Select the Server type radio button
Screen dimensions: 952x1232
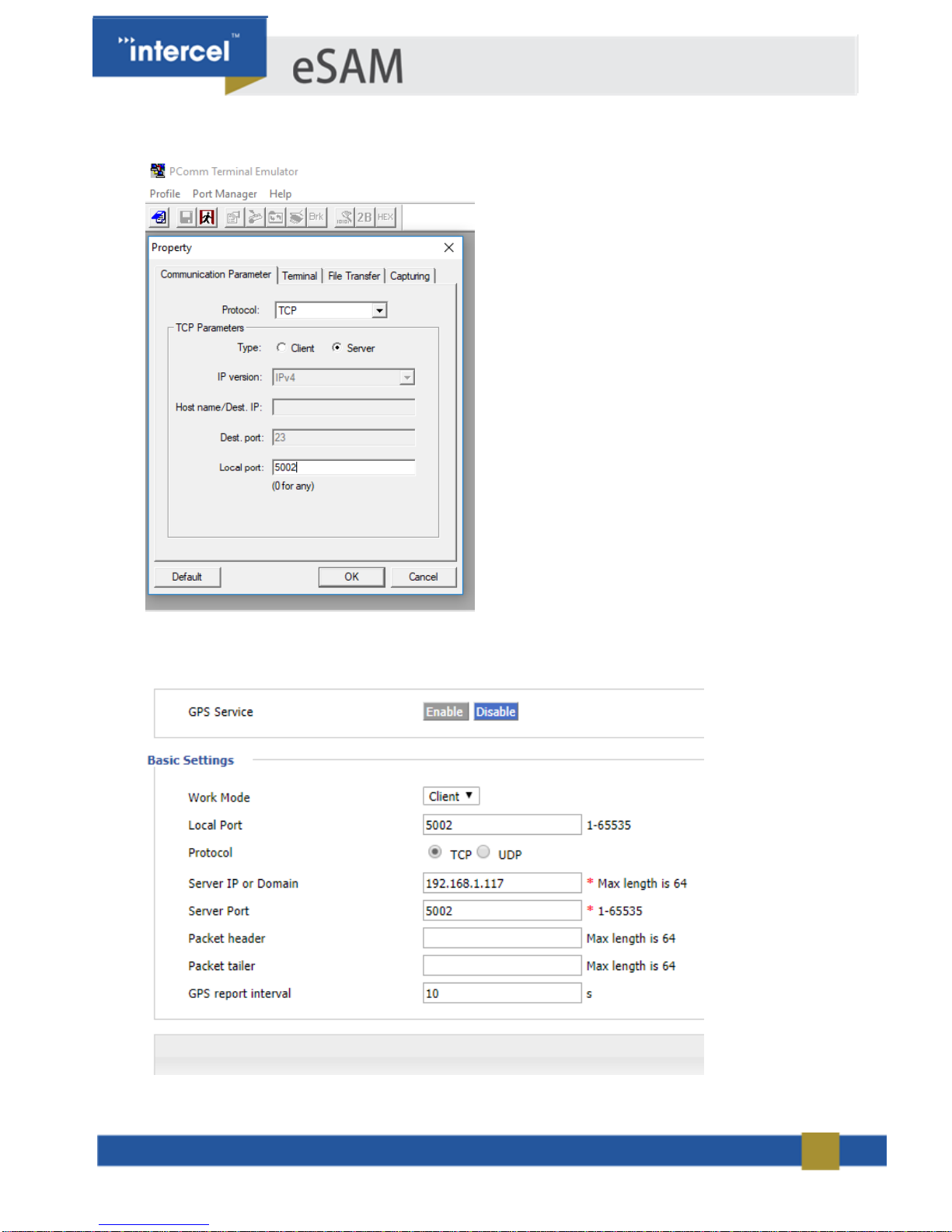(x=337, y=348)
